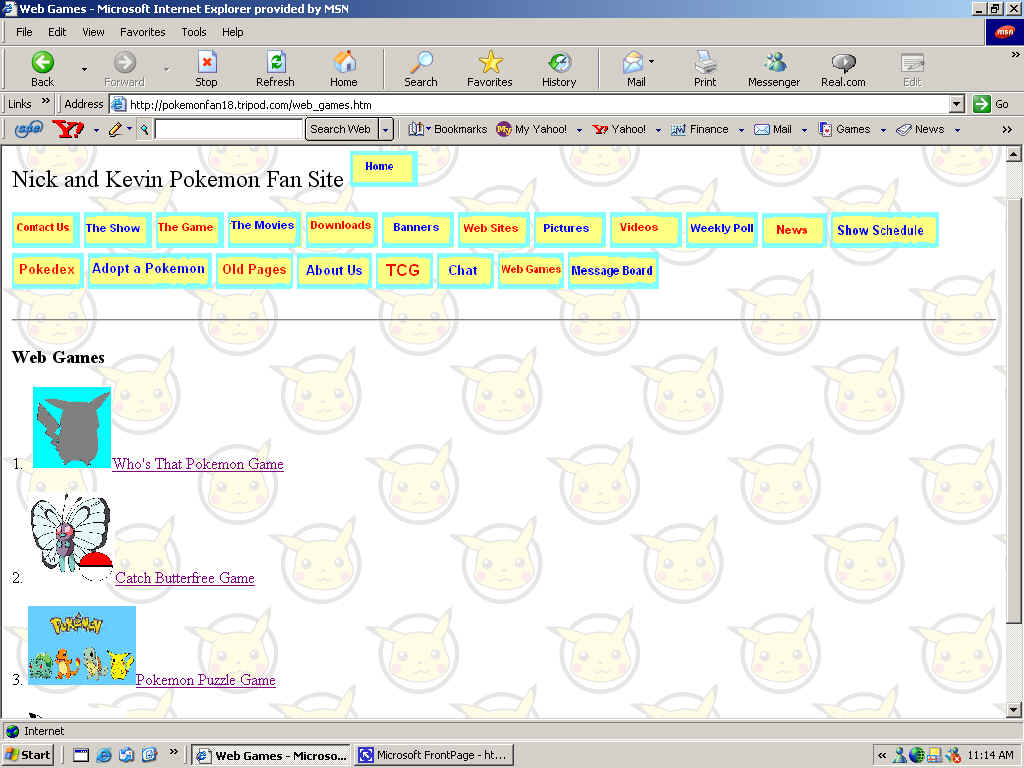
Task: Expand the address bar dropdown
Action: coord(956,104)
